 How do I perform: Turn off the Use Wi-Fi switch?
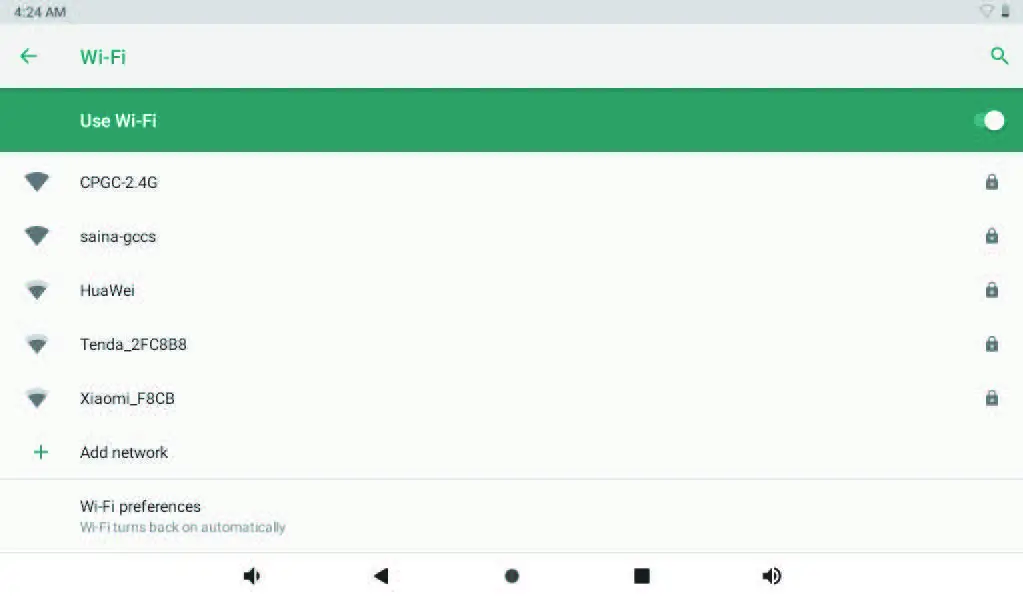tap(989, 121)
